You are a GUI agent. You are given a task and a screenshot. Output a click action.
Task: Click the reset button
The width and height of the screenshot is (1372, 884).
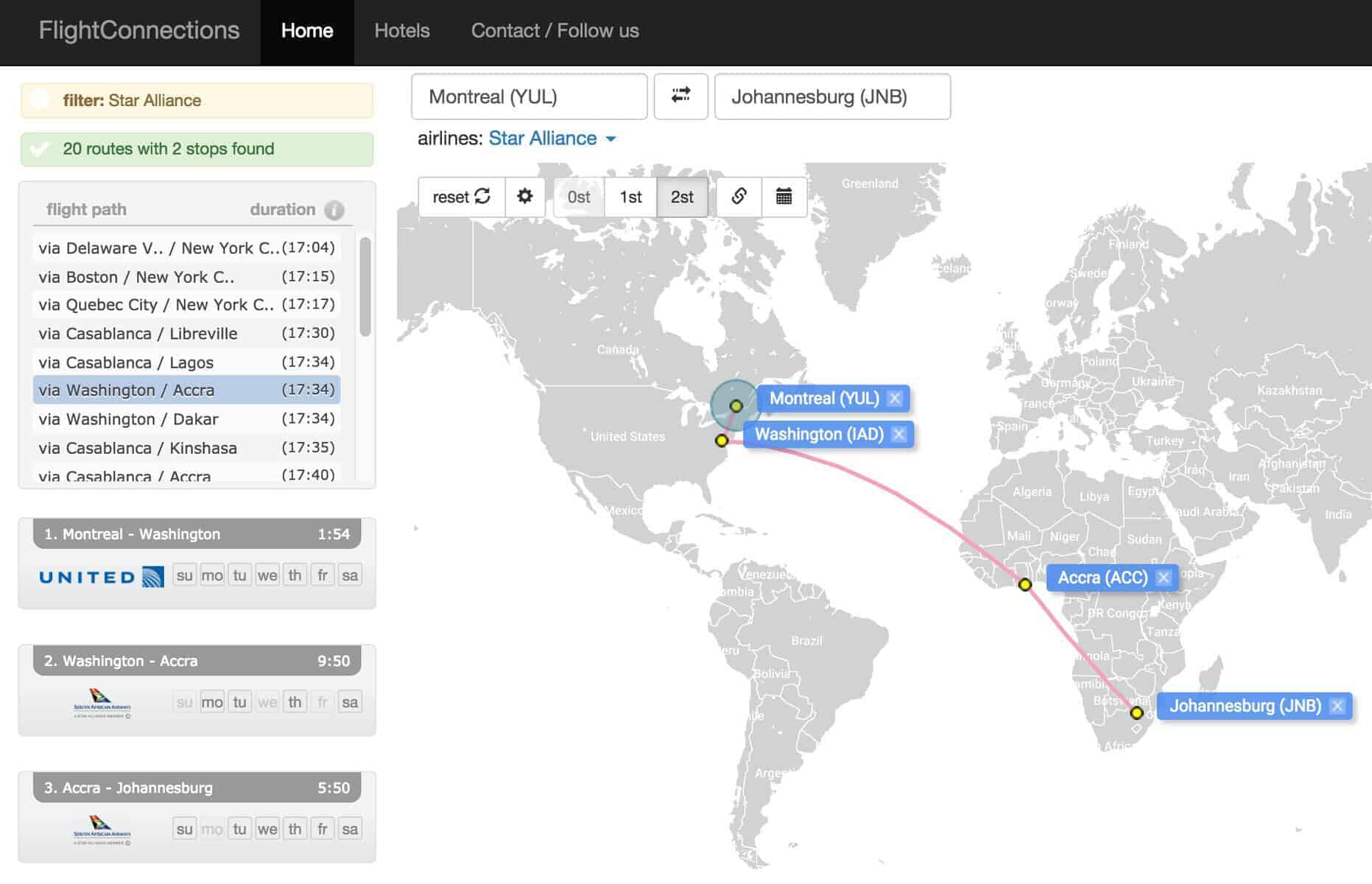(461, 197)
